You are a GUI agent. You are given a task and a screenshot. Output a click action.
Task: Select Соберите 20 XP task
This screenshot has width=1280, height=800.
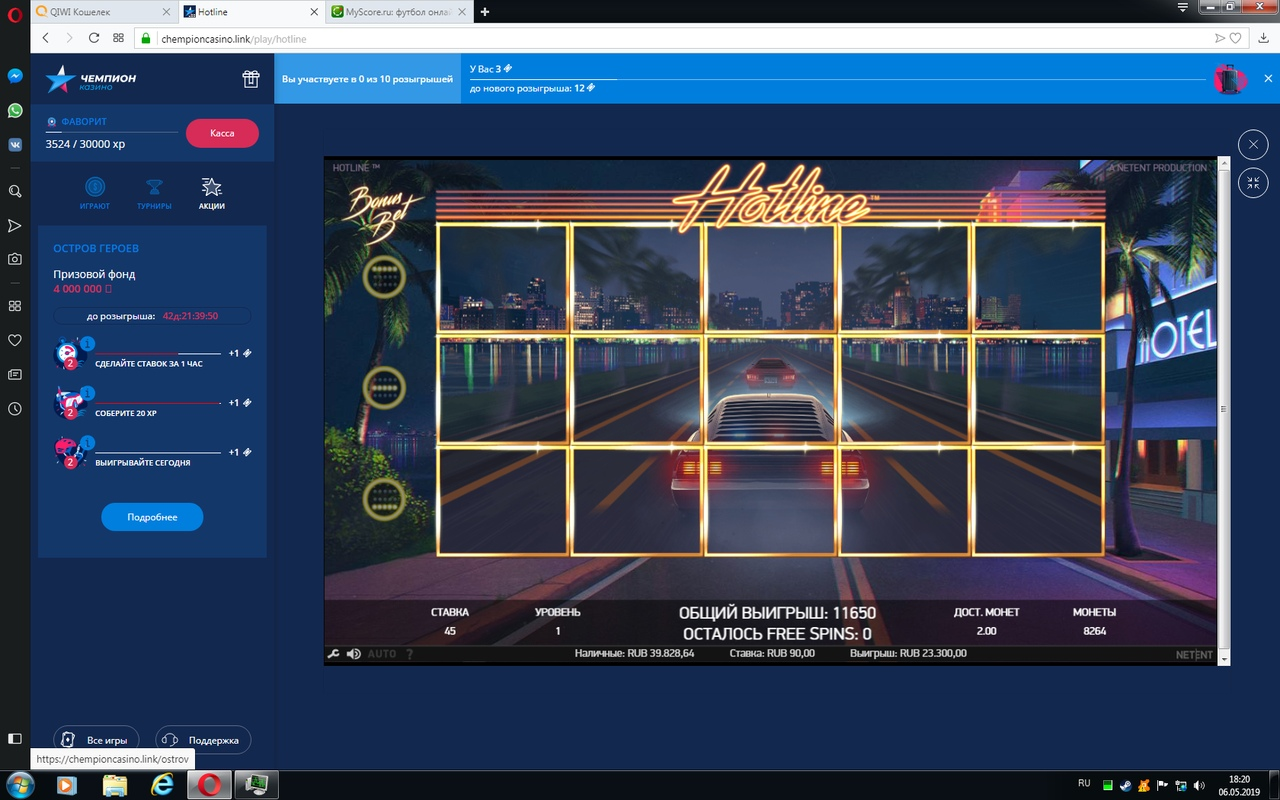tap(152, 404)
